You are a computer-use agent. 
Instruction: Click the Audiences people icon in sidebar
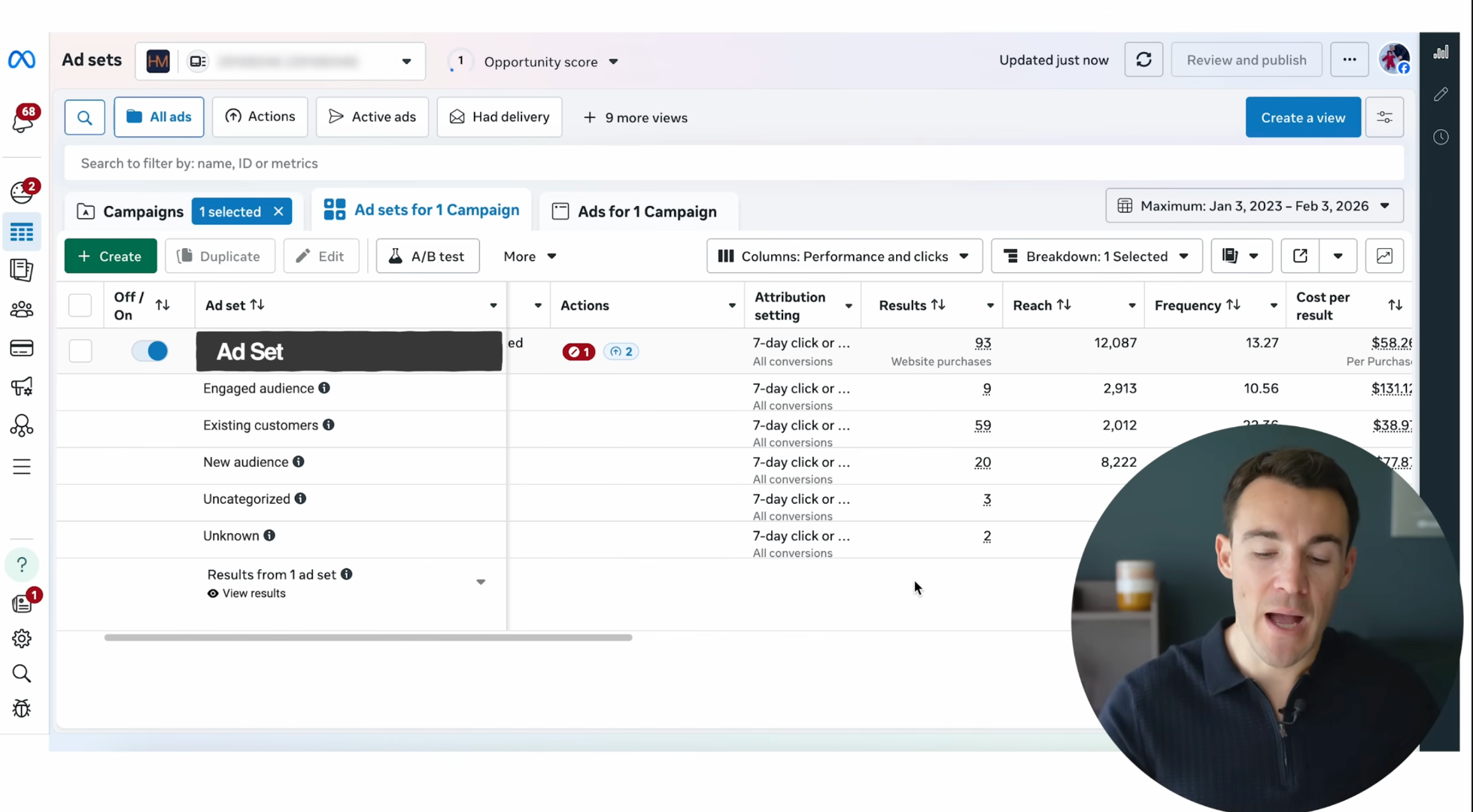coord(22,309)
